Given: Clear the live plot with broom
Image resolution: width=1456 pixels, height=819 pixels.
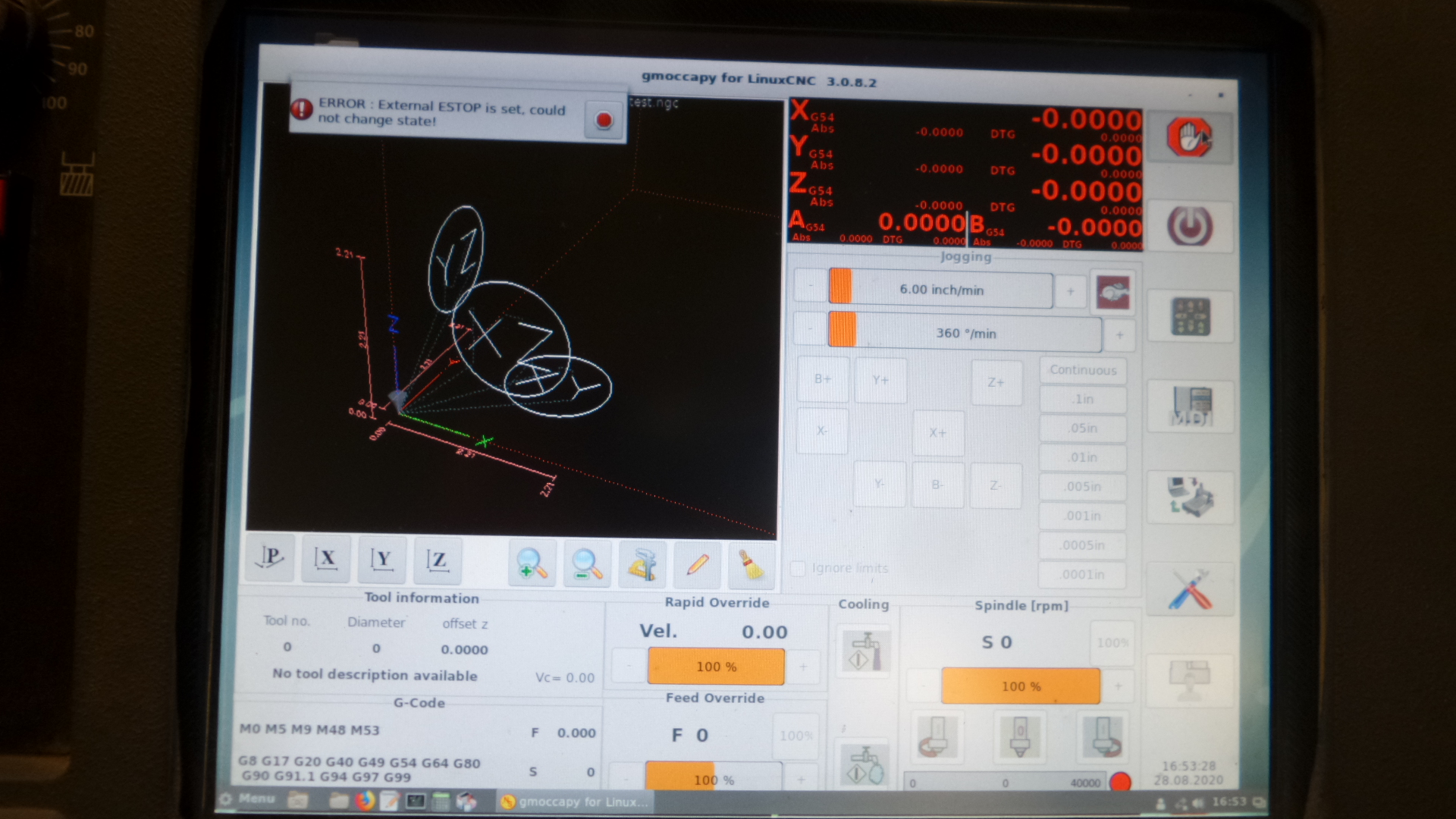Looking at the screenshot, I should point(752,566).
